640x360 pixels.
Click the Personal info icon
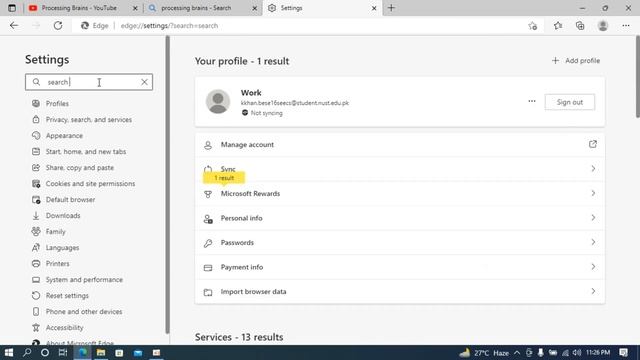coord(208,219)
